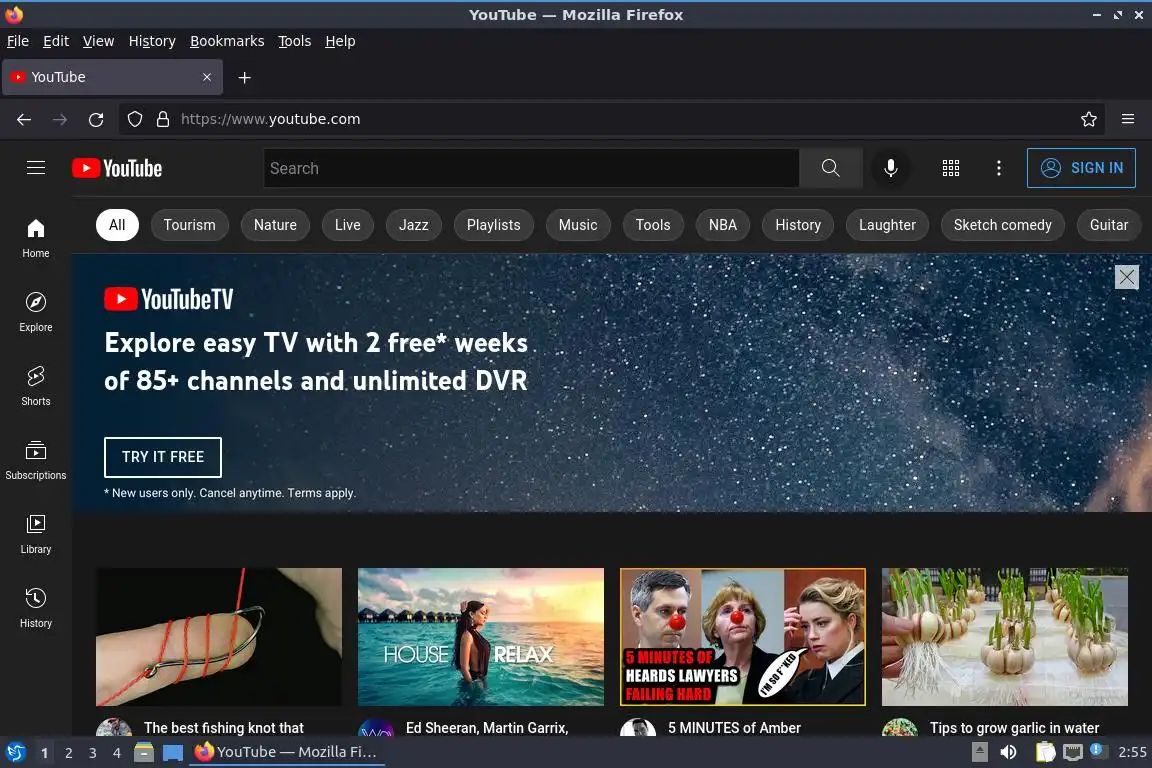This screenshot has height=768, width=1152.
Task: Open the Heards Lawyers video thumbnail
Action: click(743, 636)
